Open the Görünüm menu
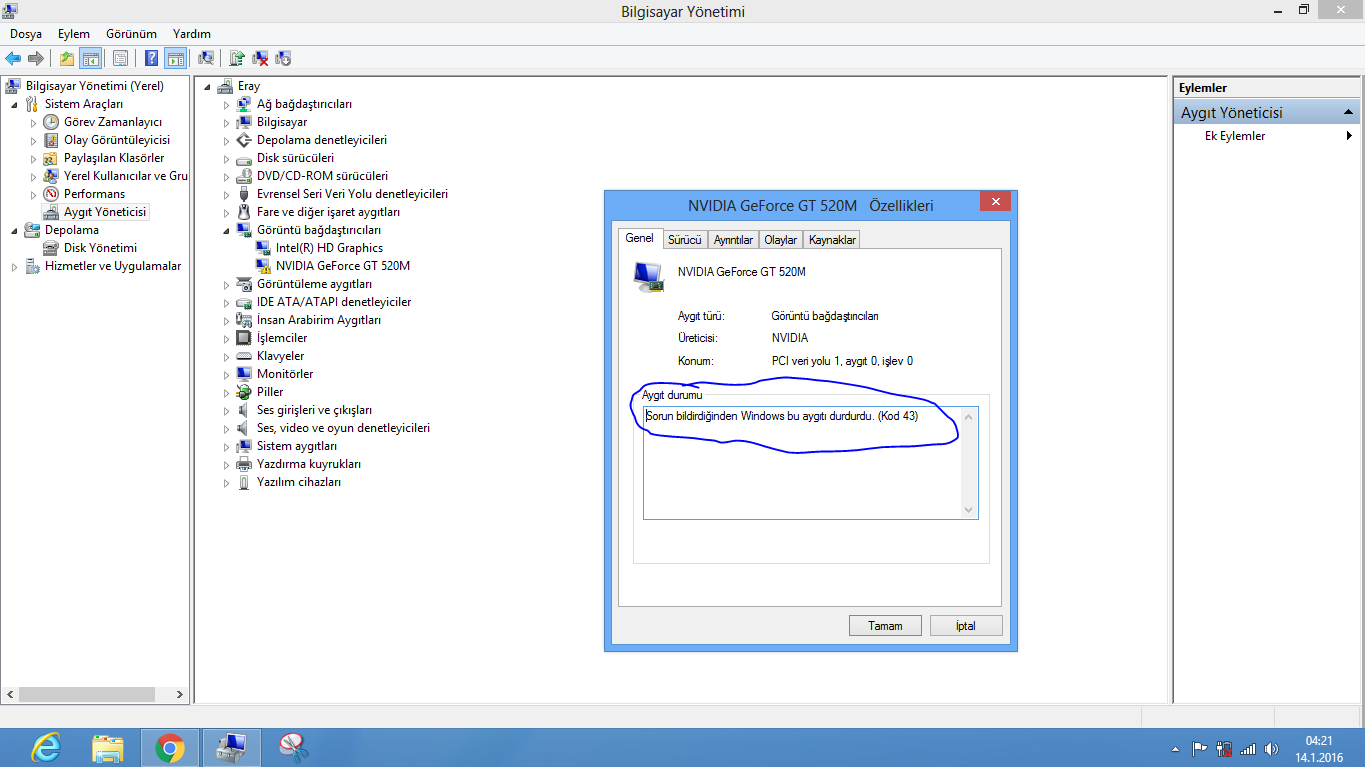The image size is (1365, 767). 131,34
